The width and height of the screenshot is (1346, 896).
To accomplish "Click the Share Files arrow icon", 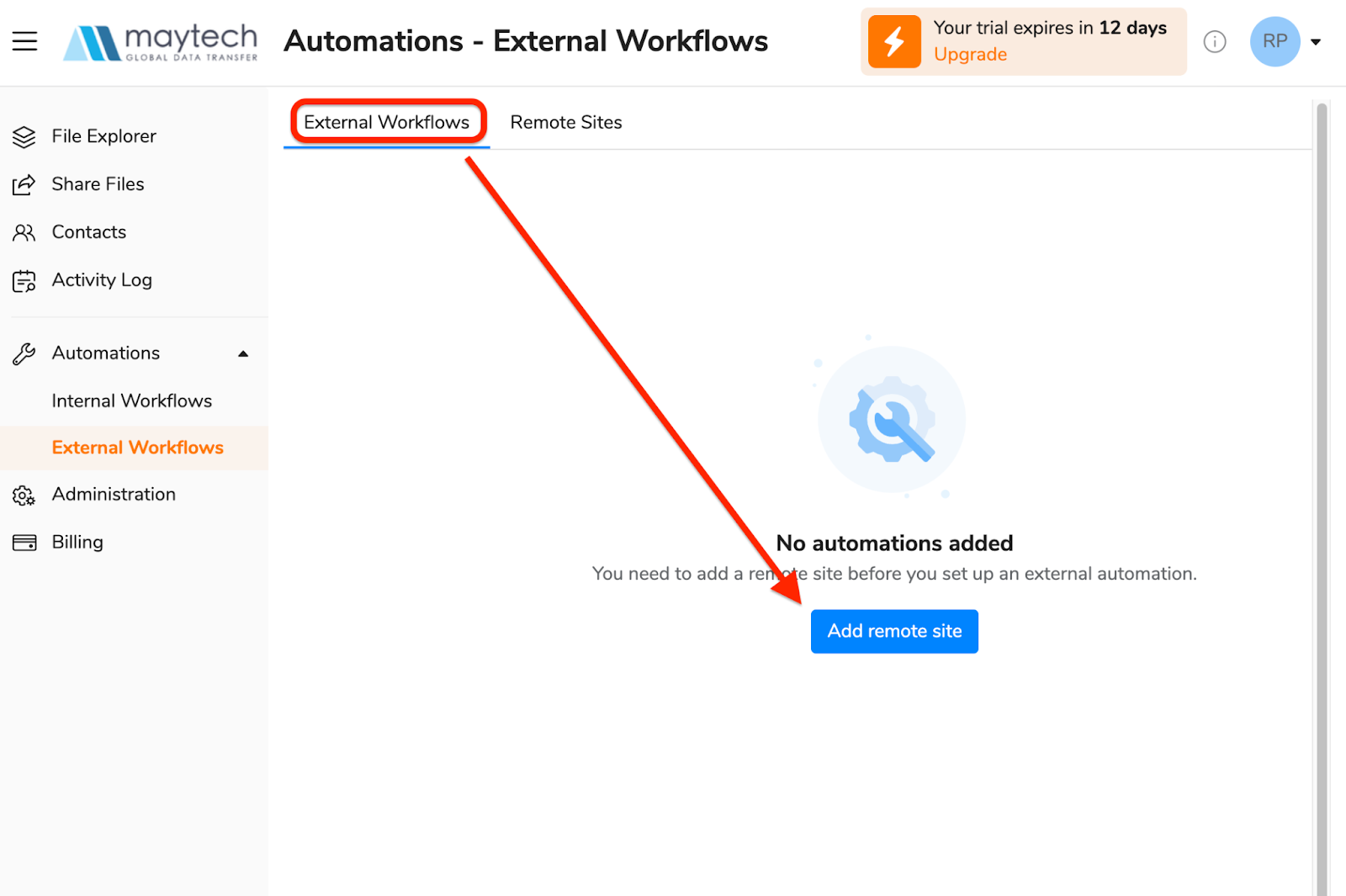I will (24, 184).
